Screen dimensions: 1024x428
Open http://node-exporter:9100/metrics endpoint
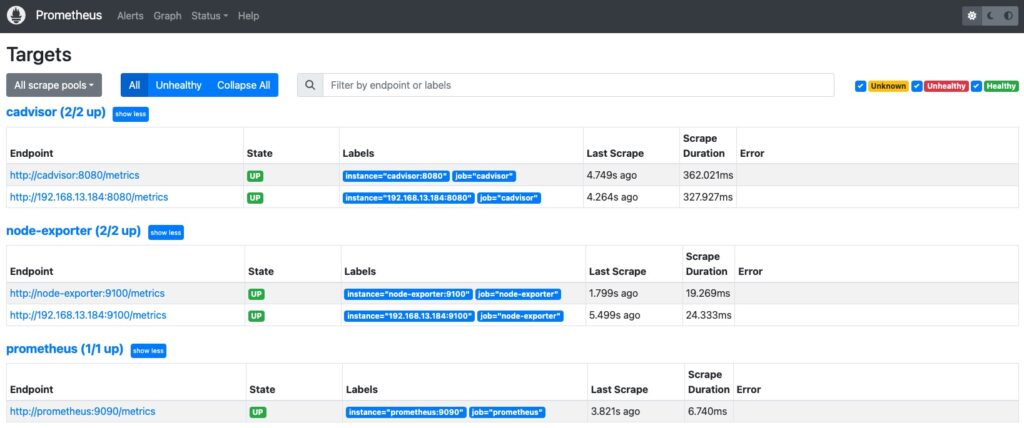(x=87, y=293)
